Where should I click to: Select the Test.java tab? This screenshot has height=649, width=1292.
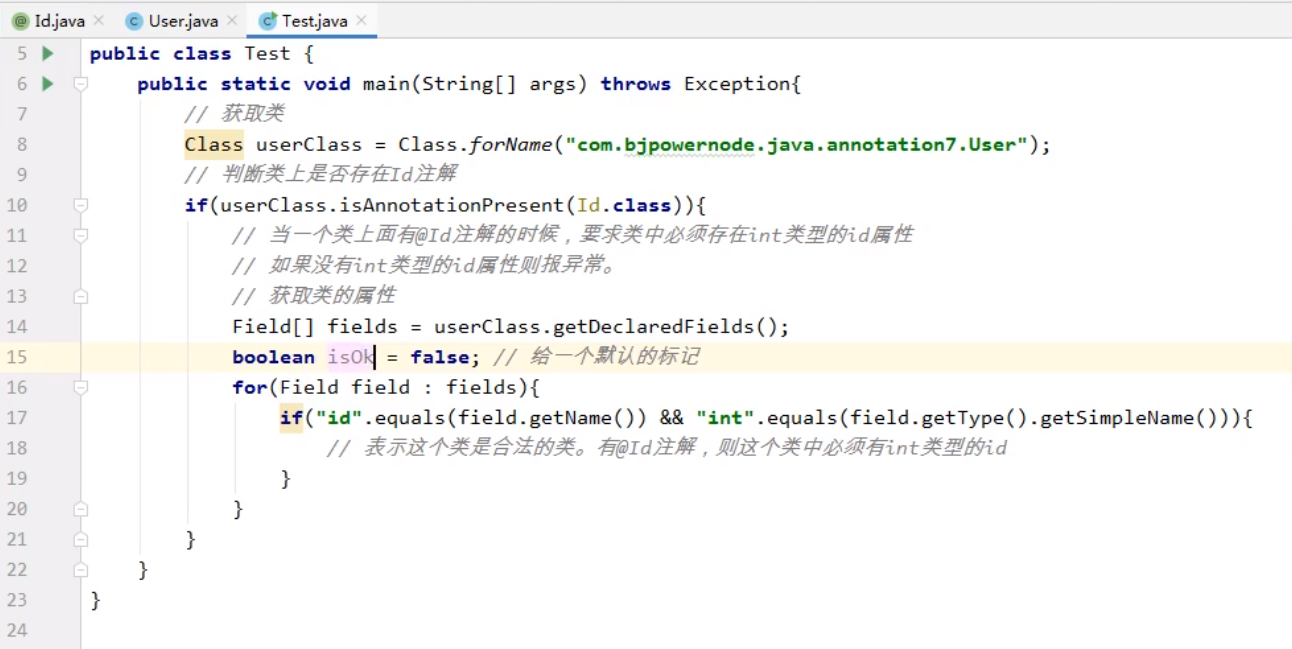point(314,20)
